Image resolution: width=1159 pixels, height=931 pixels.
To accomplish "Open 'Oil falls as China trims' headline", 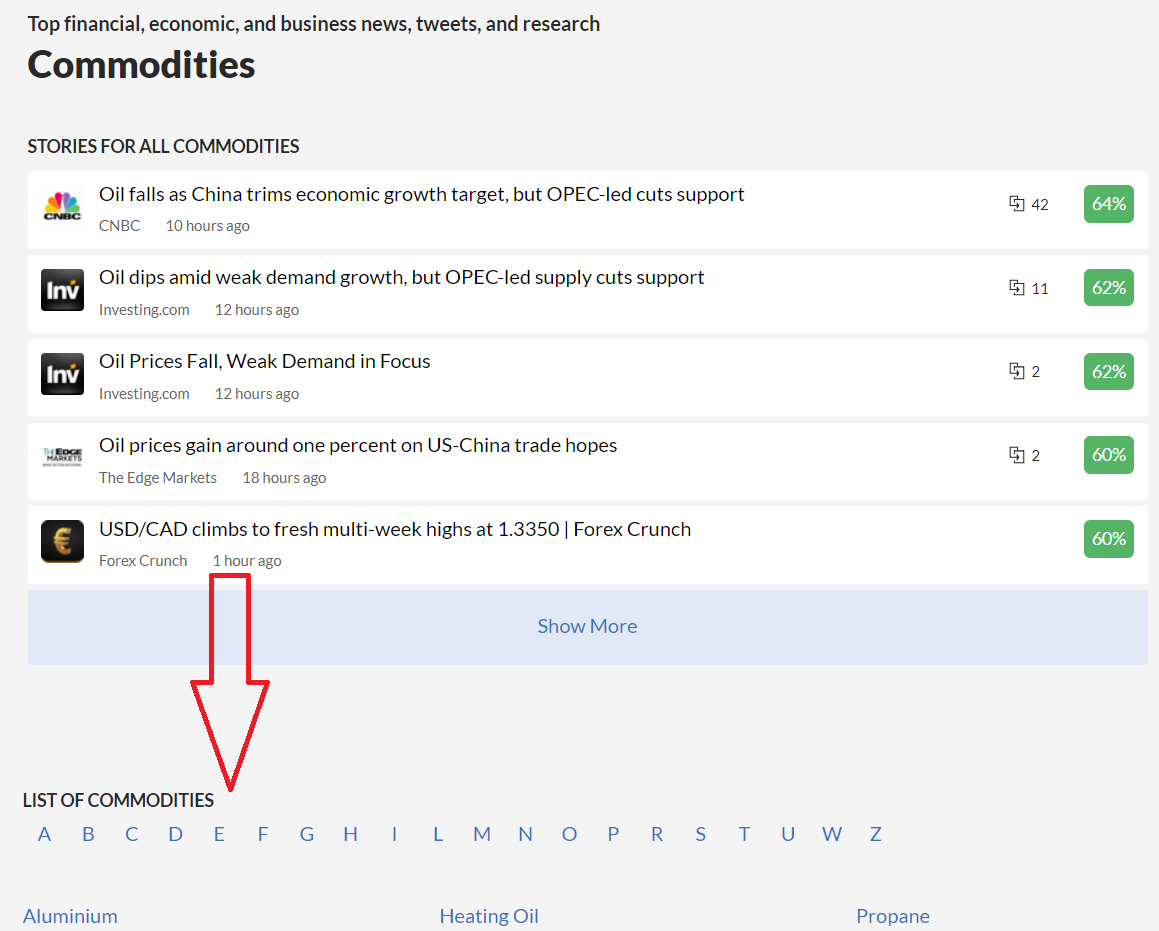I will (x=421, y=194).
